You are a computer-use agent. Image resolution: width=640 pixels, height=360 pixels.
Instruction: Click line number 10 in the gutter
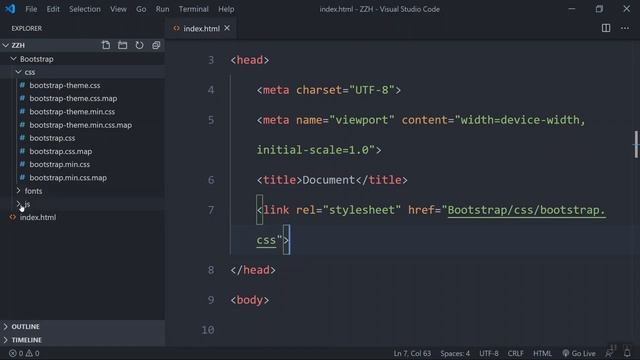(x=208, y=330)
